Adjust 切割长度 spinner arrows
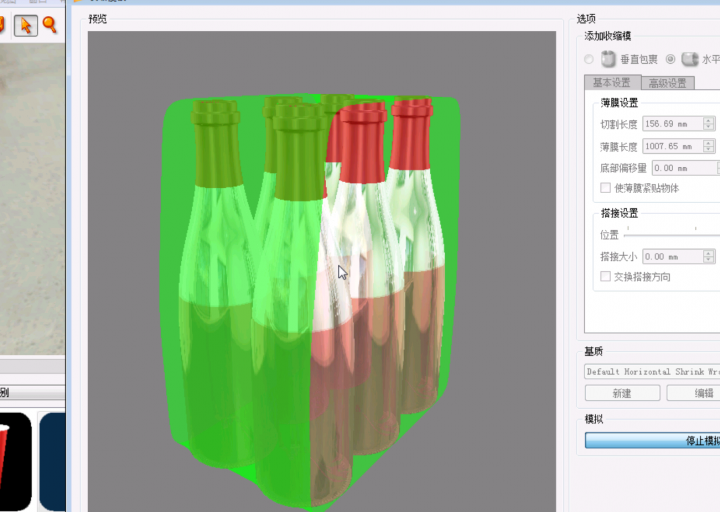Image resolution: width=720 pixels, height=512 pixels. tap(709, 124)
